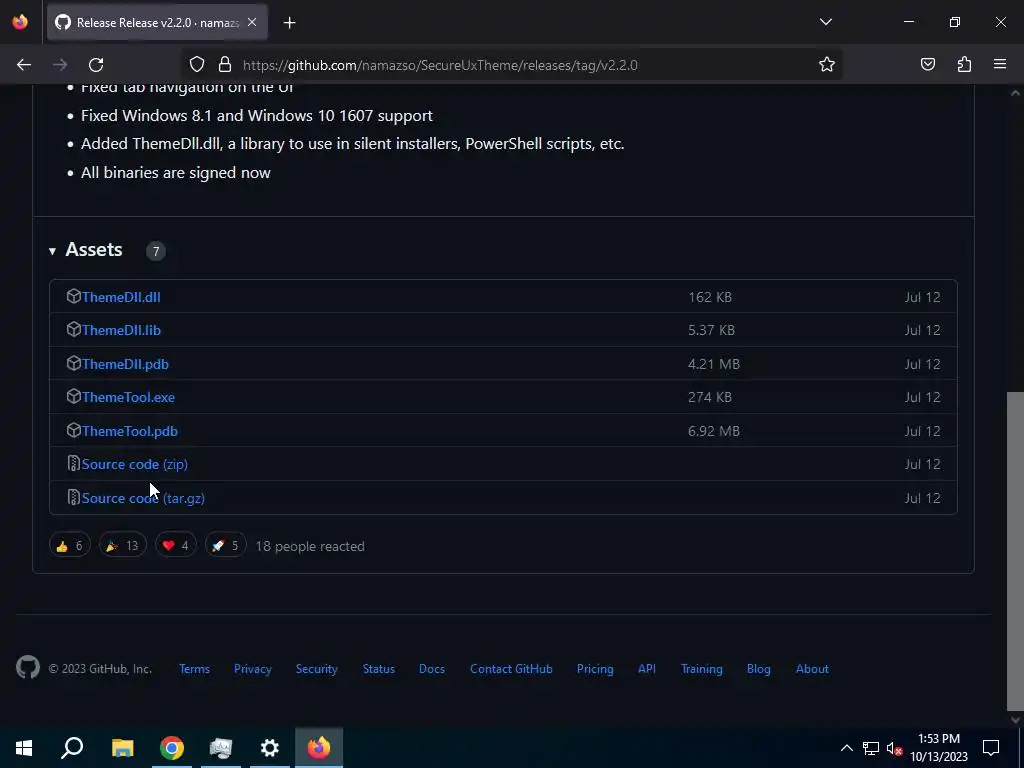Open the Training footer link

pos(701,669)
